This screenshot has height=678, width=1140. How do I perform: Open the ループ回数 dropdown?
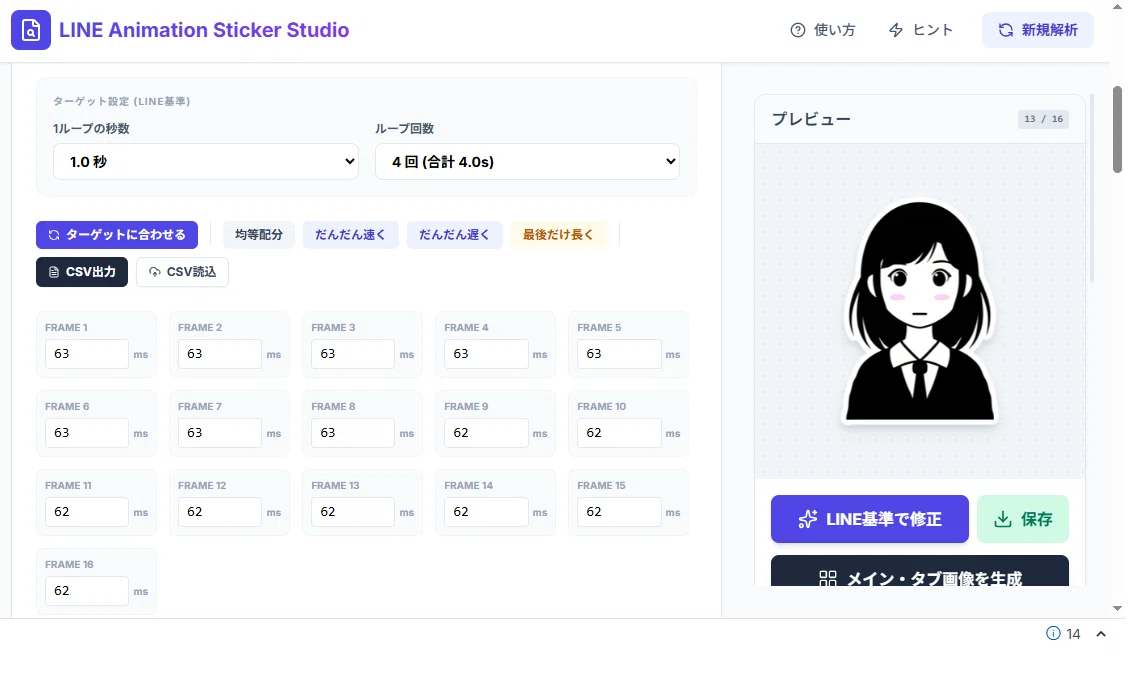[x=527, y=161]
